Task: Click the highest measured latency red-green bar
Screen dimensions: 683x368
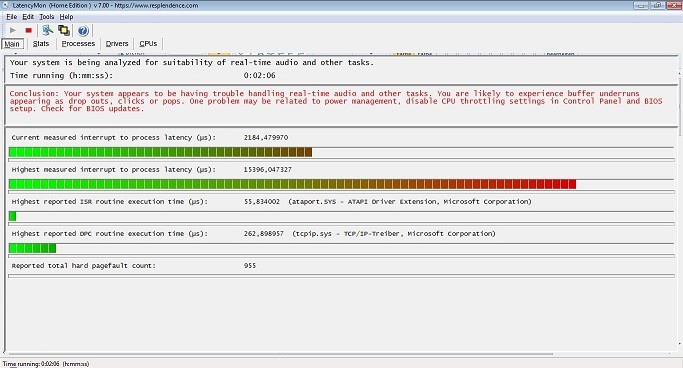Action: tap(341, 184)
